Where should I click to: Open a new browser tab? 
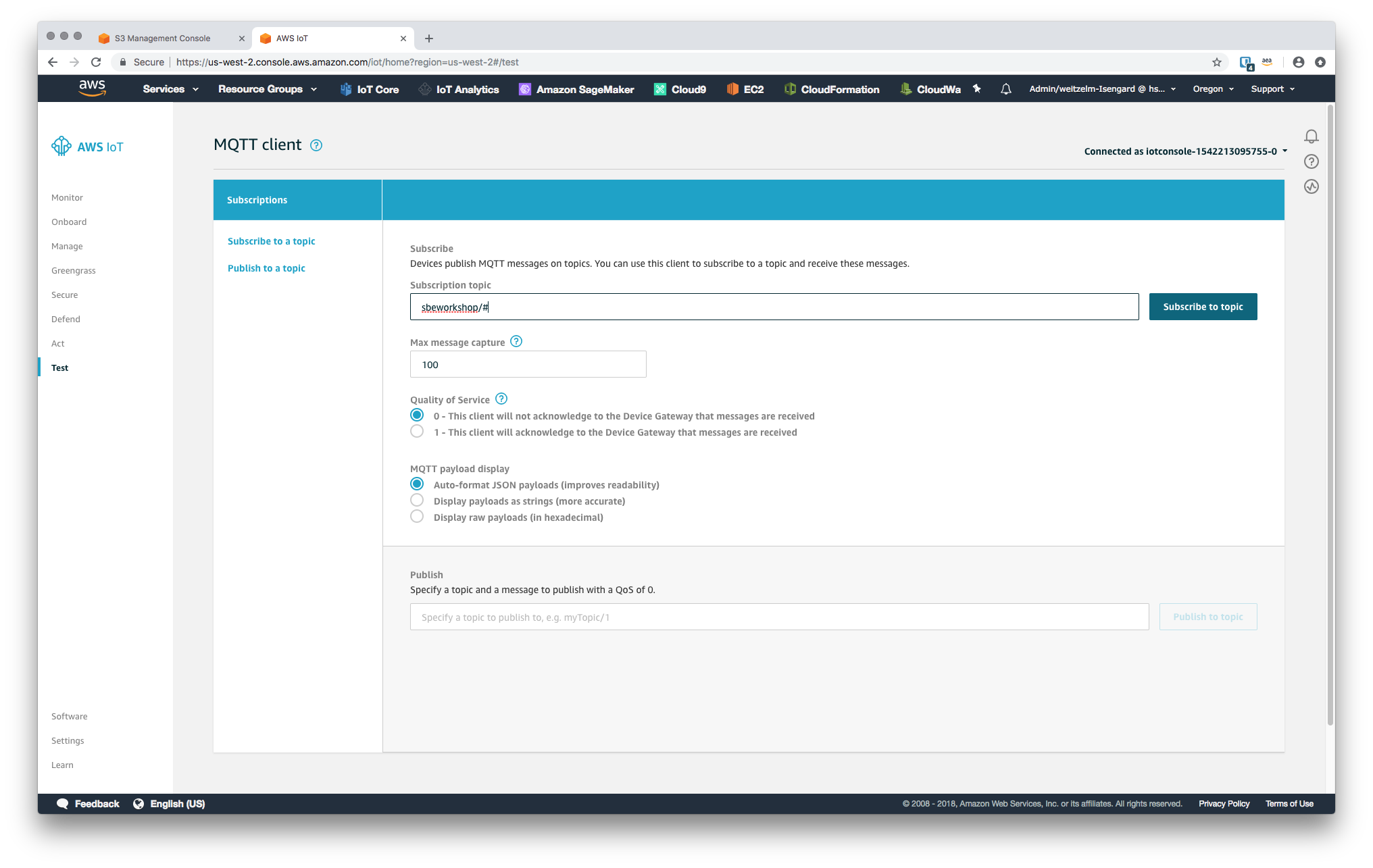tap(429, 39)
